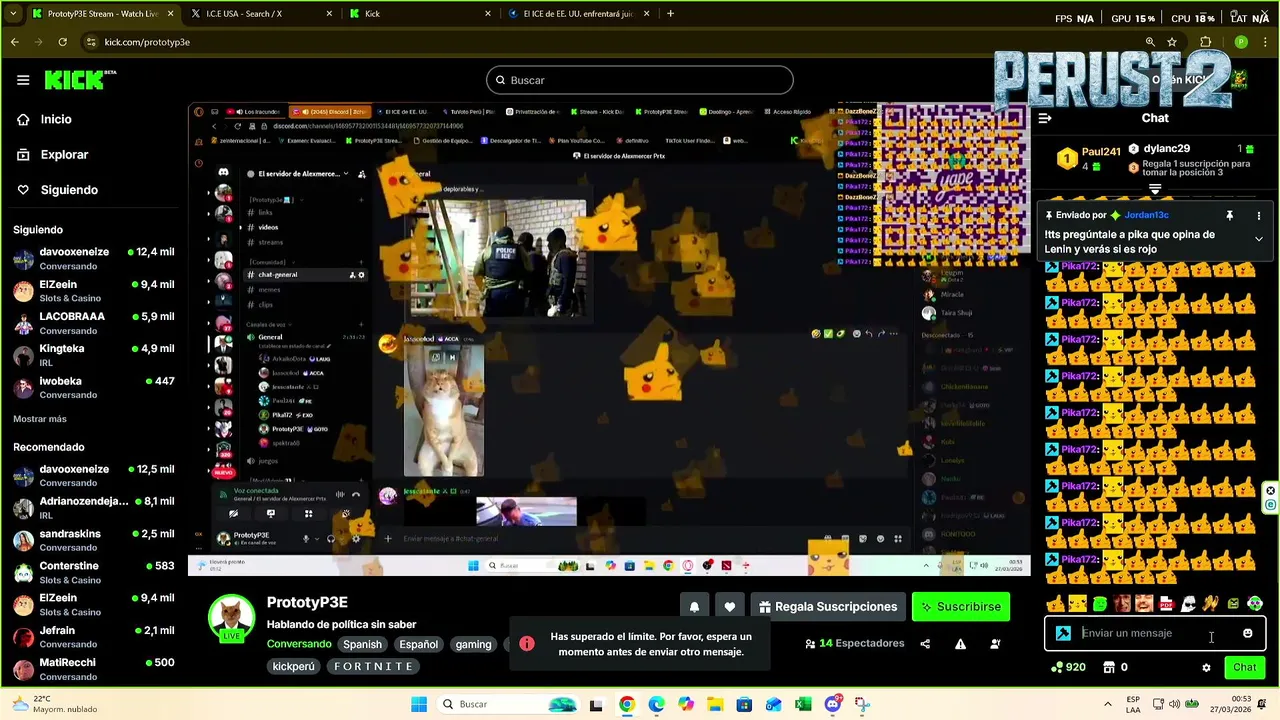Click Paul241 in the gift leaderboard
The width and height of the screenshot is (1280, 720).
[1101, 152]
